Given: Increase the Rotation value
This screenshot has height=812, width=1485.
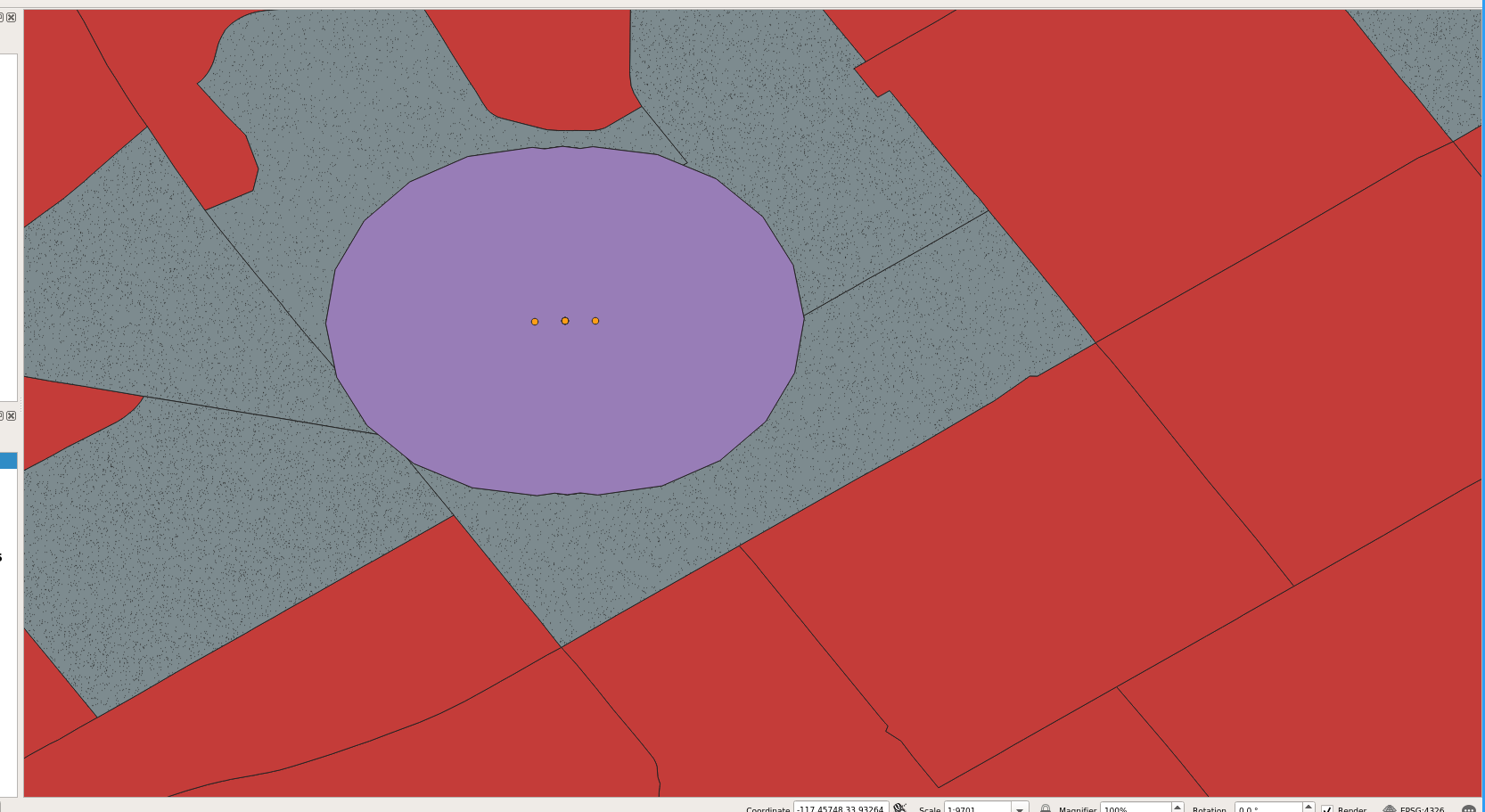Looking at the screenshot, I should coord(1309,806).
